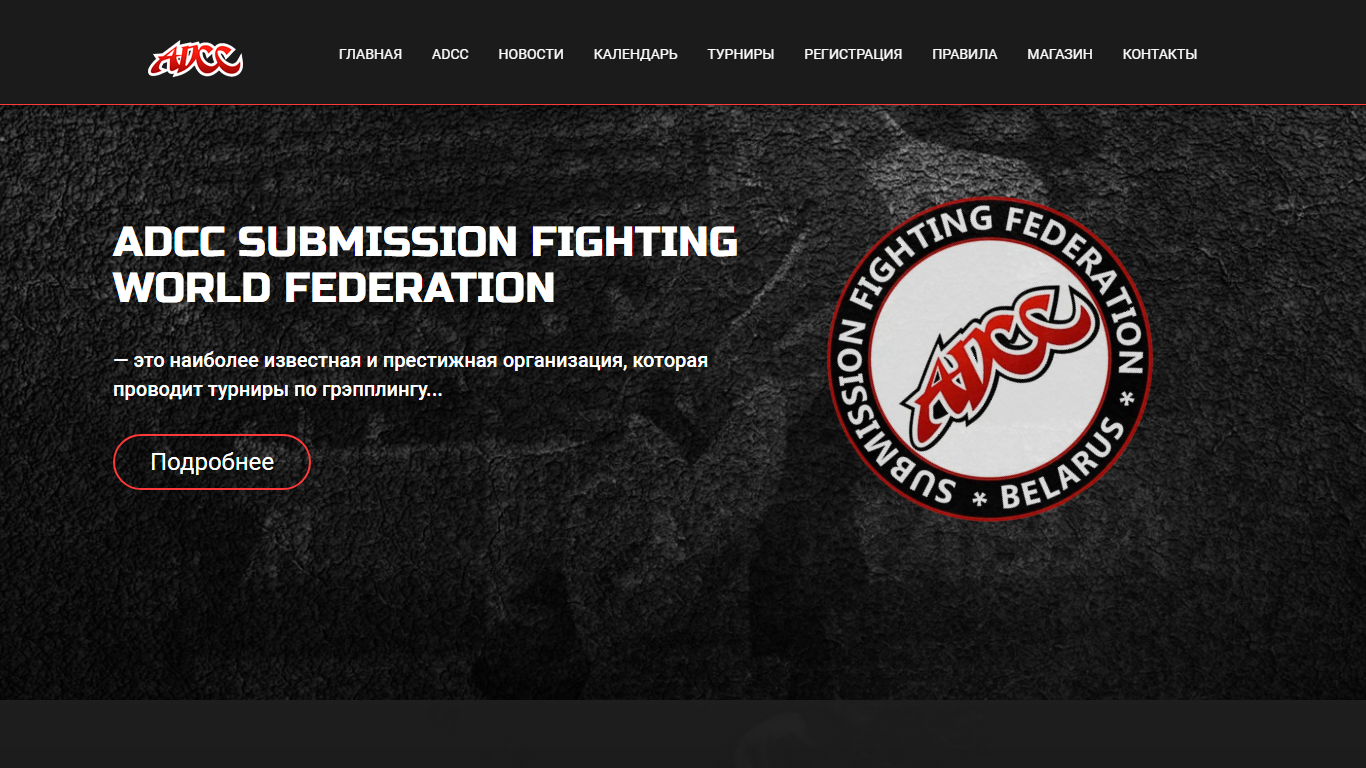Open the Главная menu item
The image size is (1366, 768).
[370, 54]
